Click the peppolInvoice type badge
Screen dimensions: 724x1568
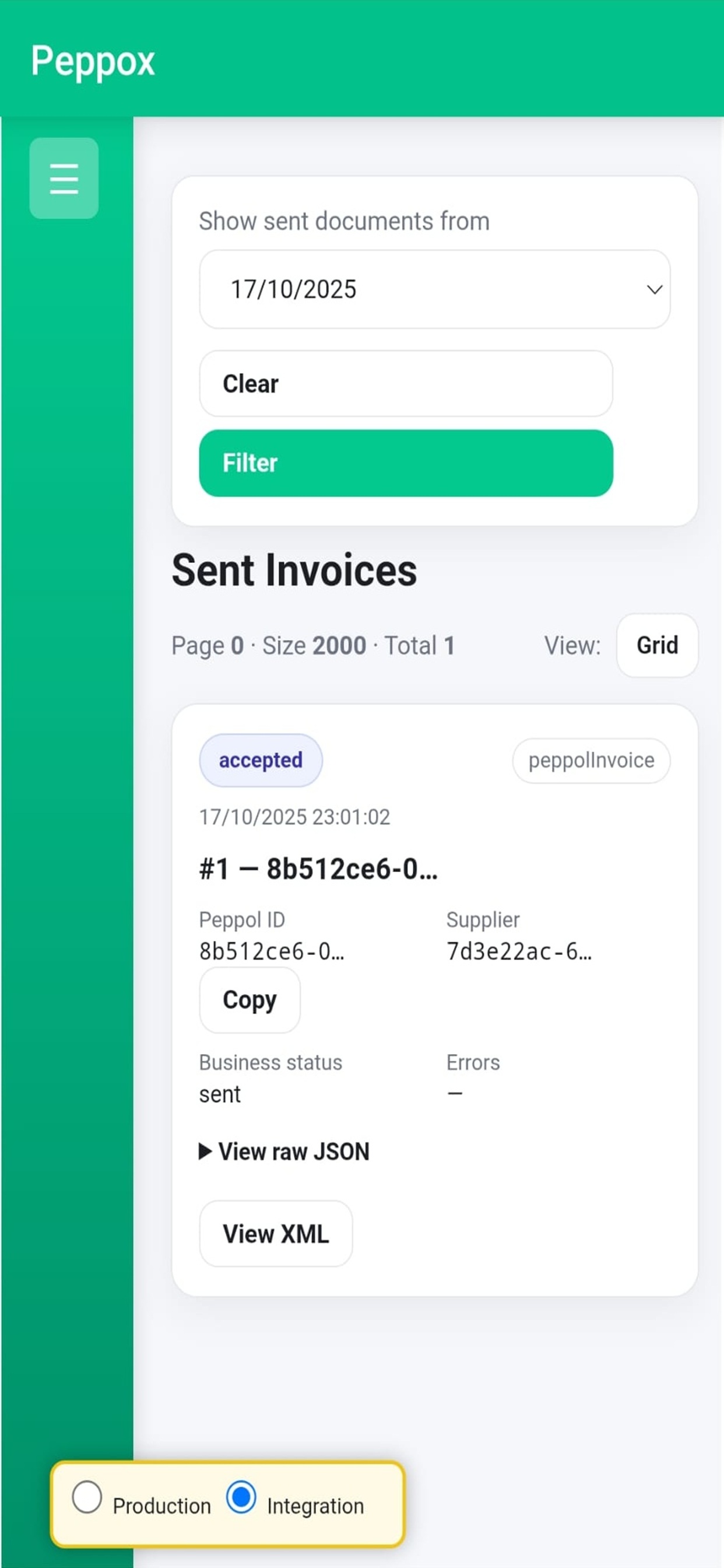point(591,760)
